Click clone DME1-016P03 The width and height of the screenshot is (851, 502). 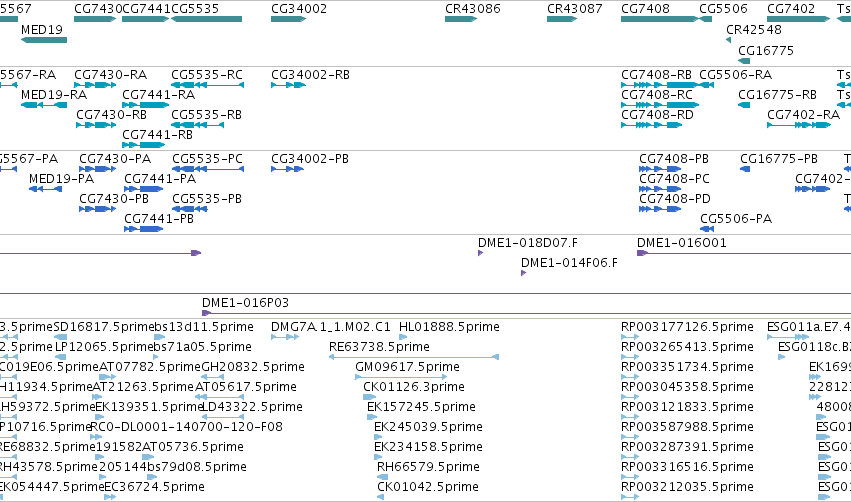pos(526,313)
